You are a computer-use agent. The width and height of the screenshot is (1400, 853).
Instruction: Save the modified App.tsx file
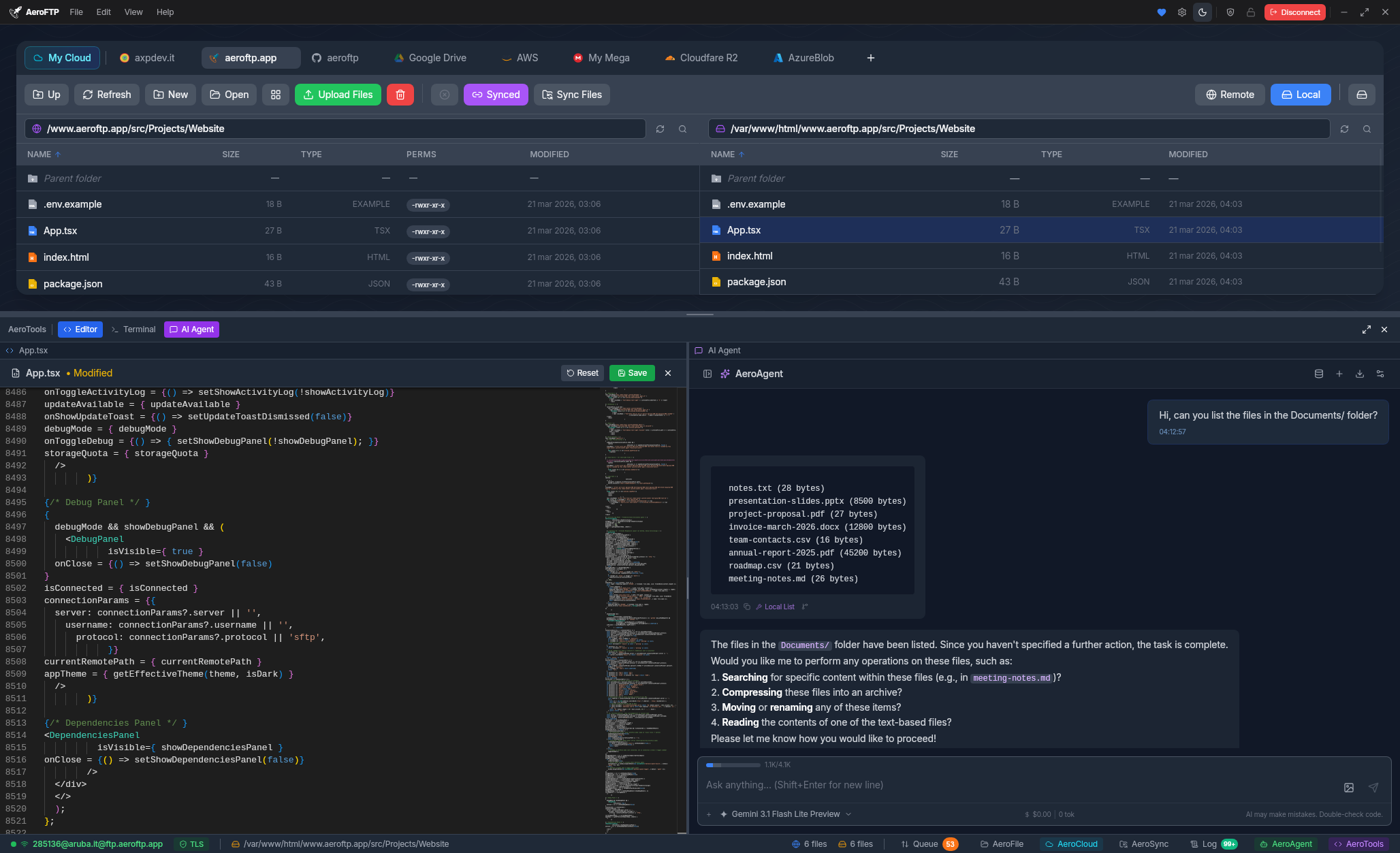pos(632,372)
